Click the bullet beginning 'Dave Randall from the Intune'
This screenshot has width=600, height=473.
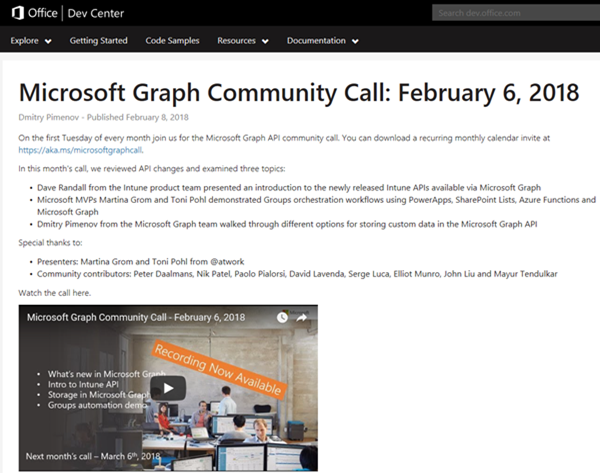pyautogui.click(x=289, y=188)
